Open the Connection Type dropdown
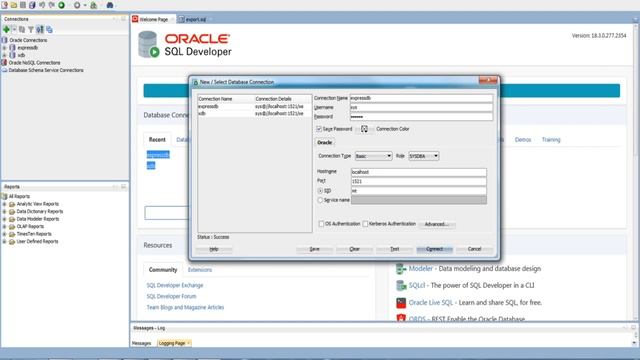Viewport: 640px width, 360px height. point(373,156)
